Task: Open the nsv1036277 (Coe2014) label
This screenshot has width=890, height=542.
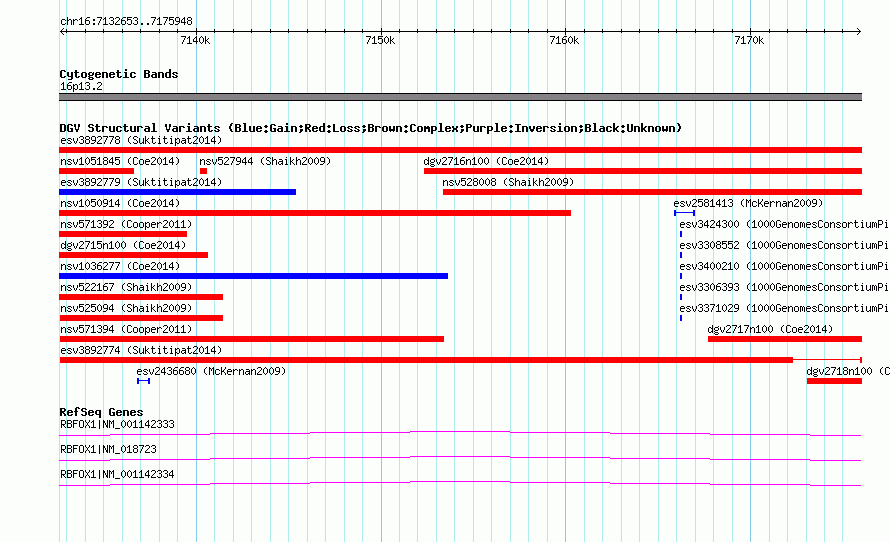Action: click(x=120, y=266)
